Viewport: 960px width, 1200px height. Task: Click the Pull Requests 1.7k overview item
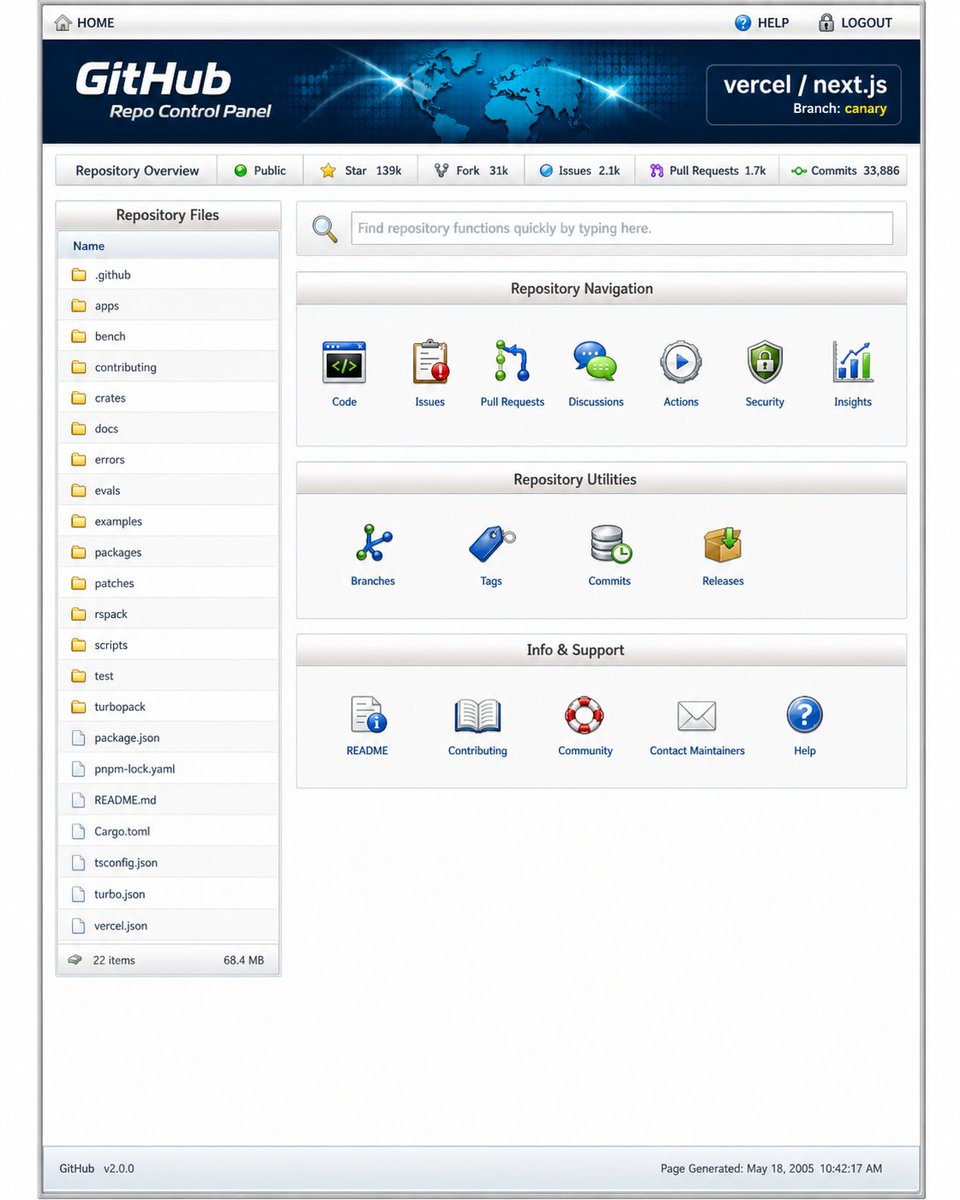[x=707, y=171]
